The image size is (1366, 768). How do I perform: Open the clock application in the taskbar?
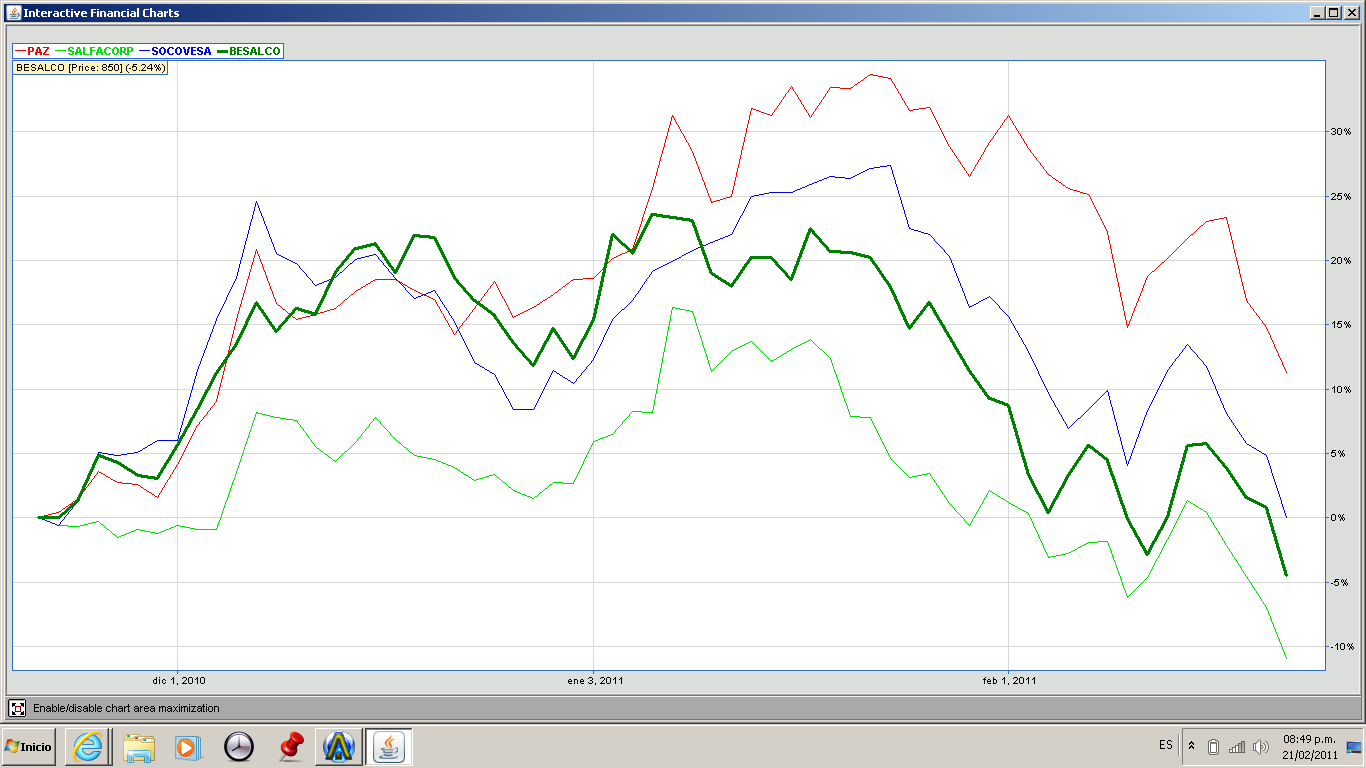point(239,746)
